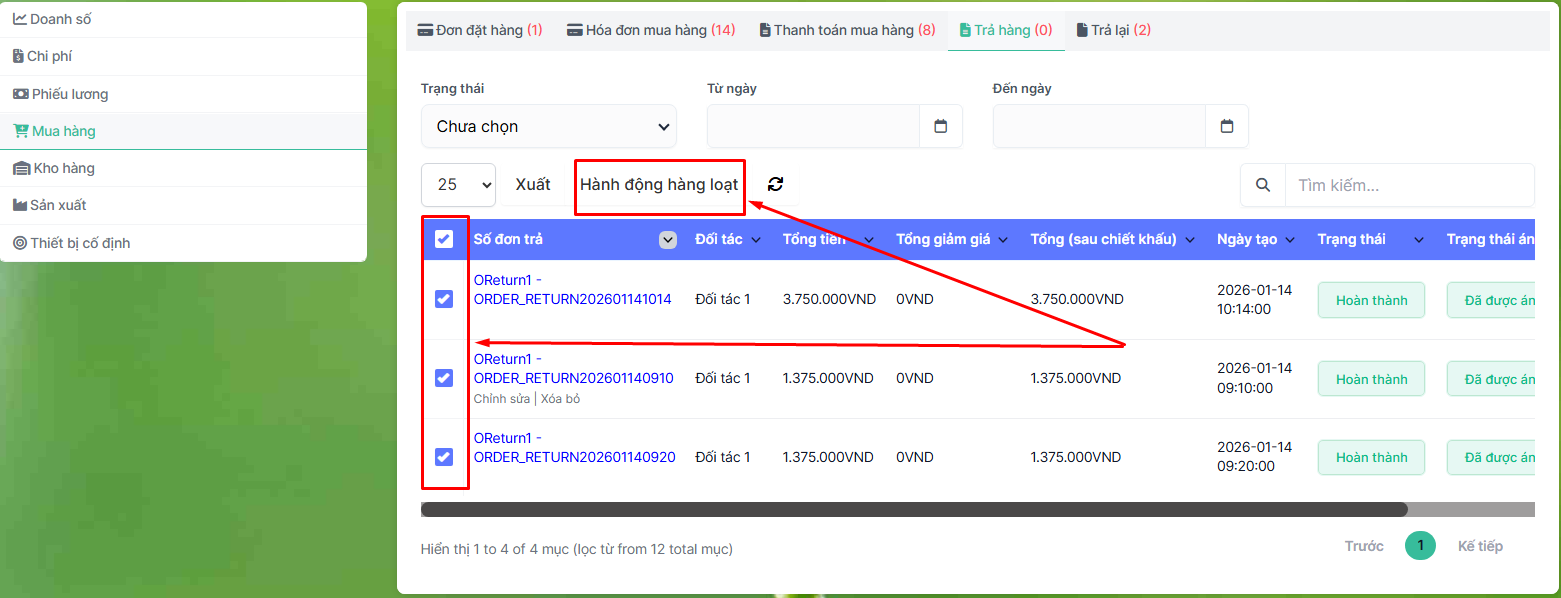Uncheck the ORDER_RETURN202601141014 row checkbox
1561x598 pixels.
coord(444,299)
